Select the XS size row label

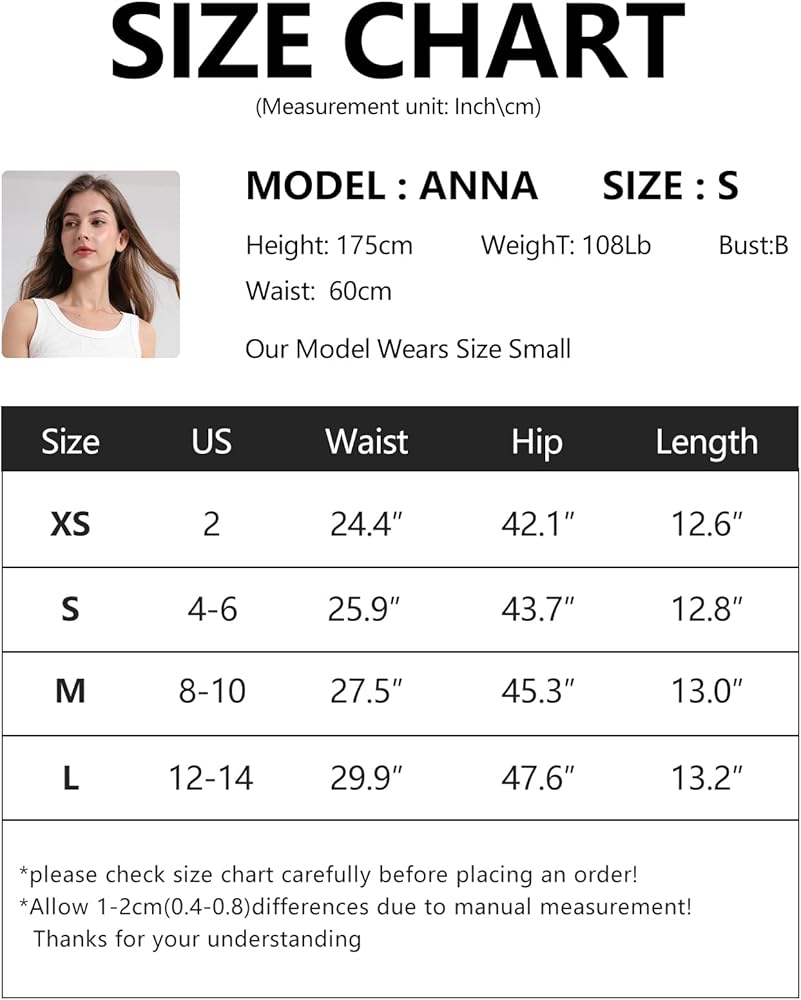point(70,523)
